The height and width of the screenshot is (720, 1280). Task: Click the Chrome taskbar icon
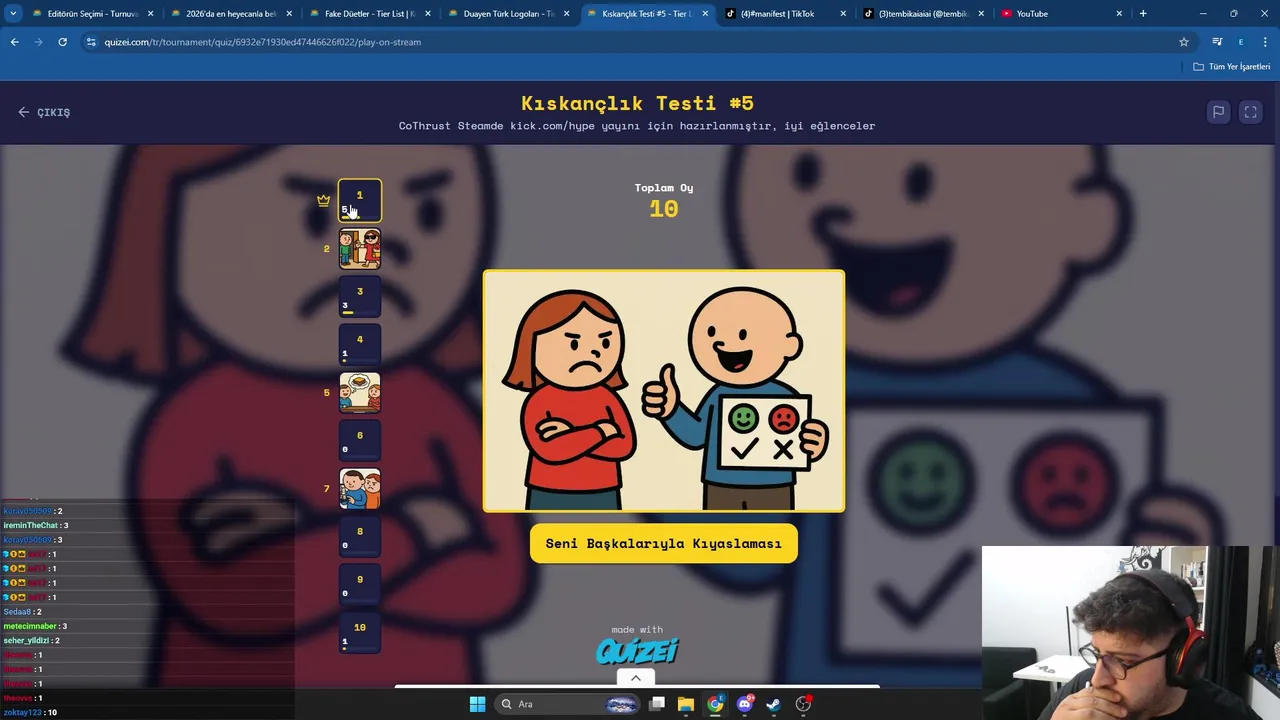point(715,704)
